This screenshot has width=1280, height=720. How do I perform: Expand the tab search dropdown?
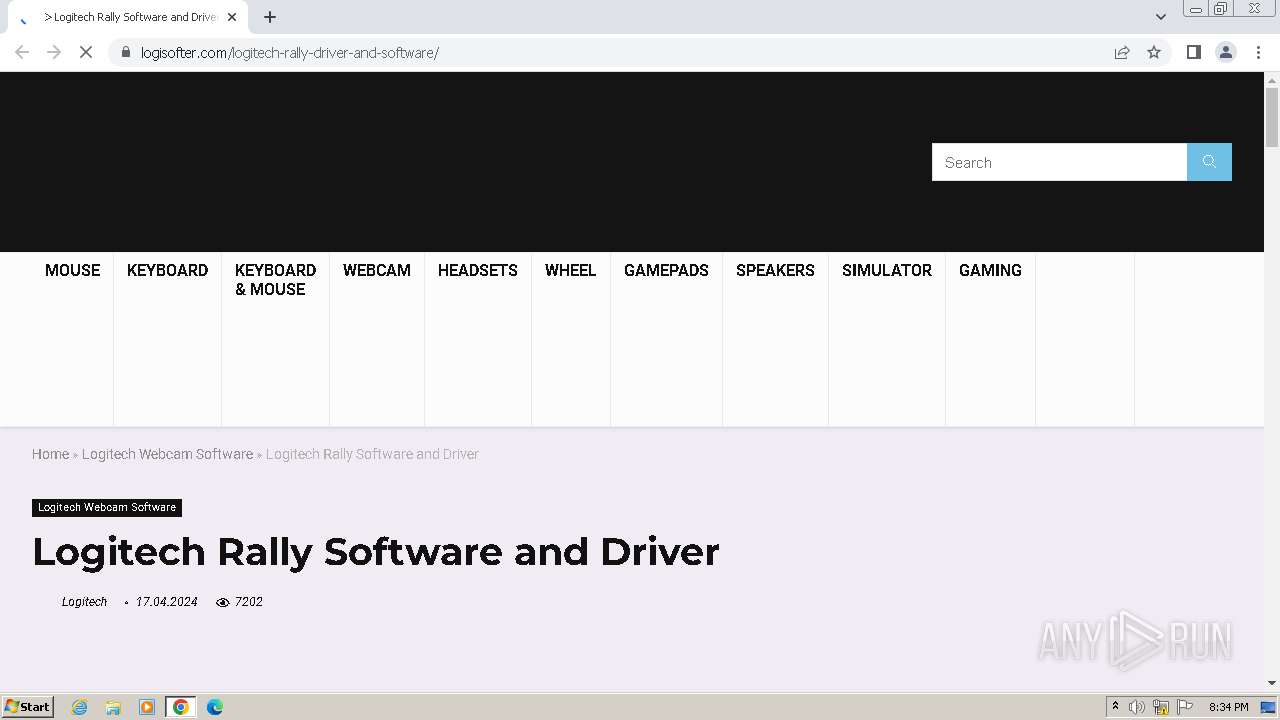pos(1160,17)
